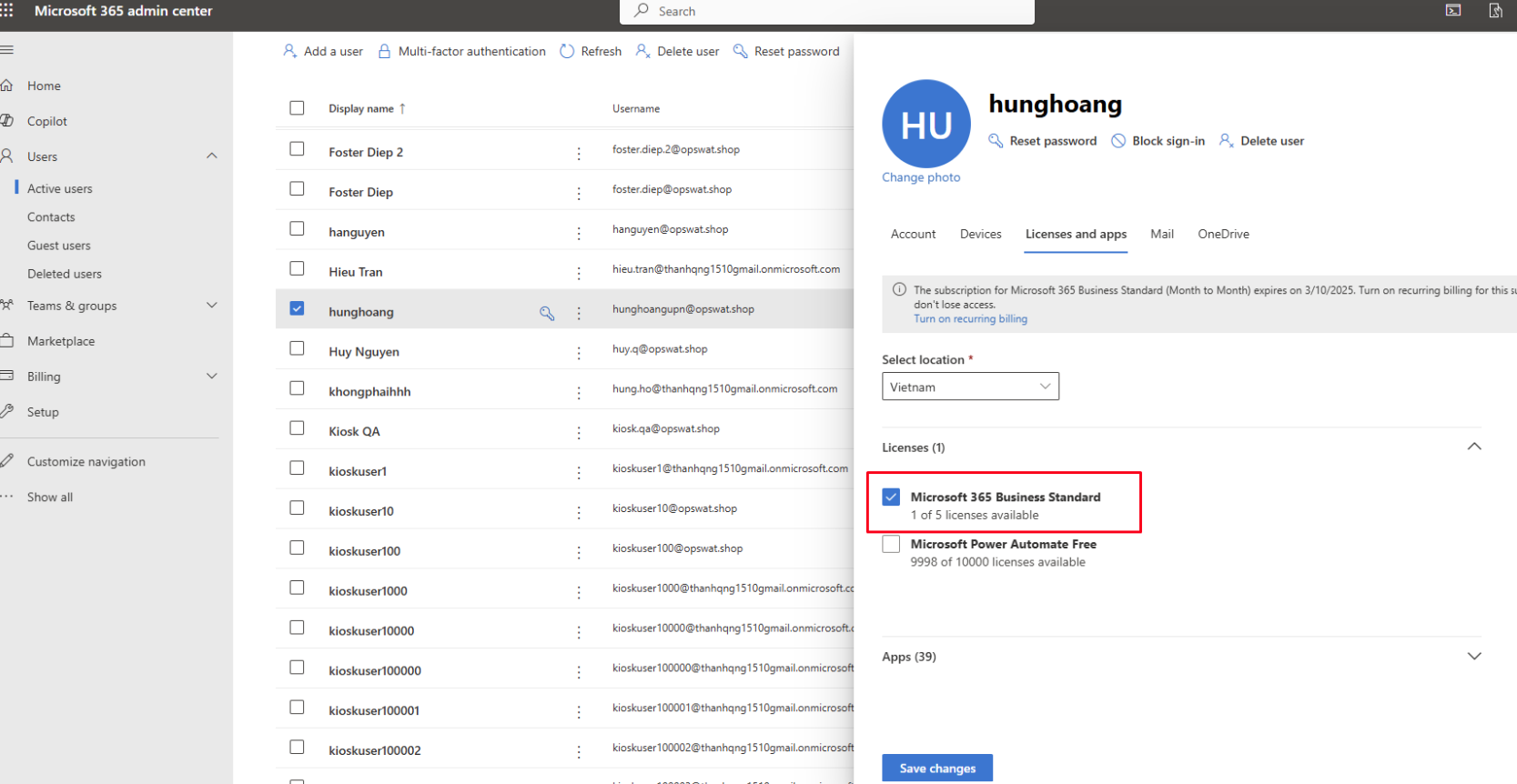
Task: Open Active users in the sidebar
Action: point(60,188)
